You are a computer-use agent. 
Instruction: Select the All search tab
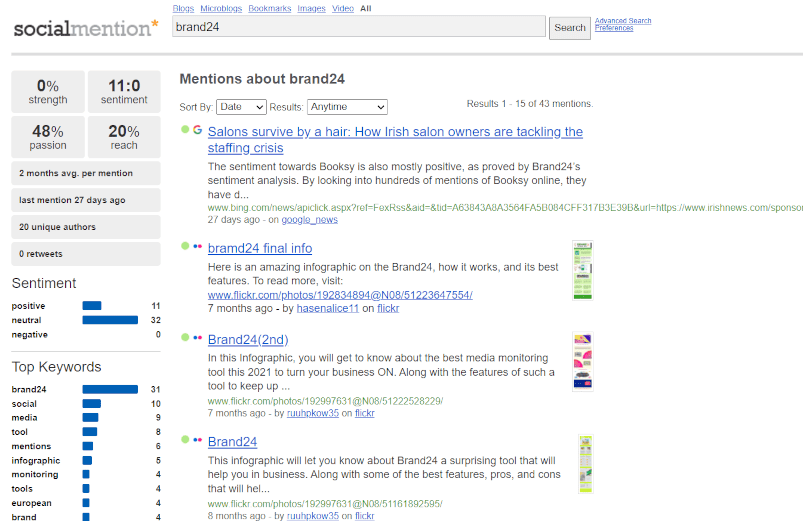pyautogui.click(x=366, y=8)
